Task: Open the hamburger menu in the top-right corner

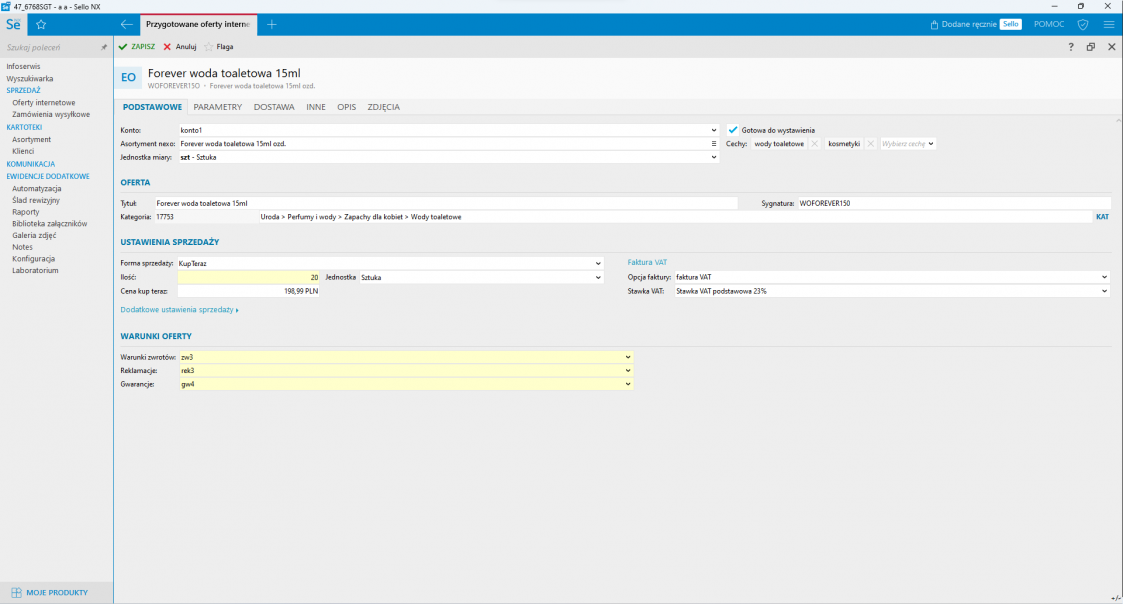Action: pyautogui.click(x=1108, y=24)
